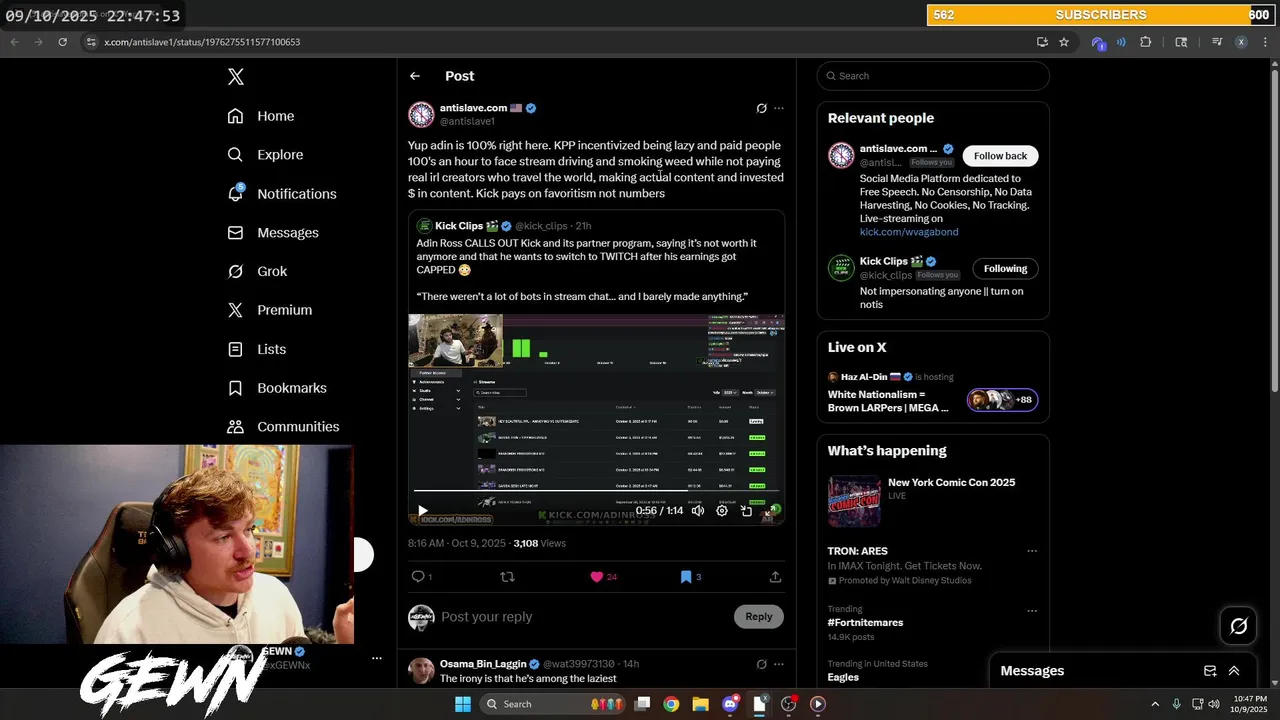Open video settings gear
The width and height of the screenshot is (1280, 720).
(x=722, y=510)
